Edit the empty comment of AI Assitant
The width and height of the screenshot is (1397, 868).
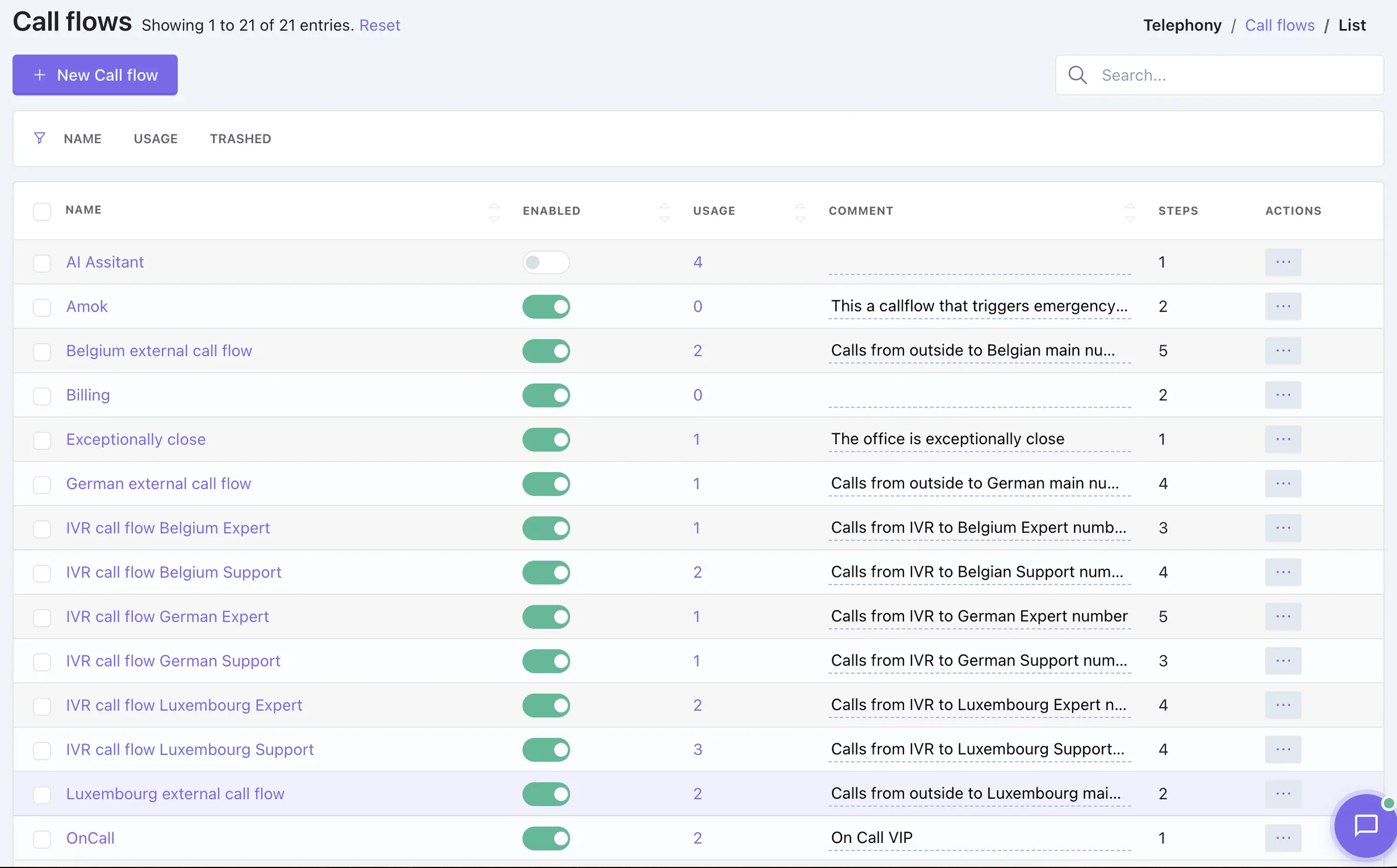click(x=980, y=262)
